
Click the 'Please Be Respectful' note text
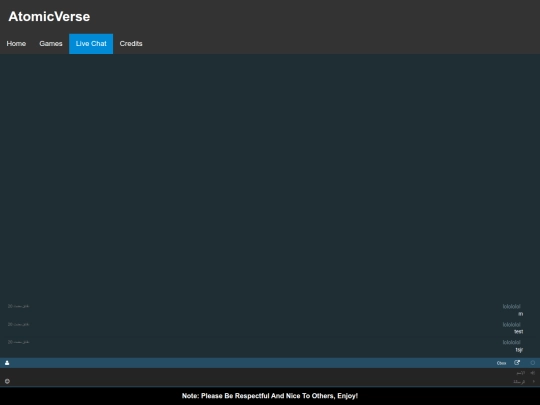click(270, 396)
